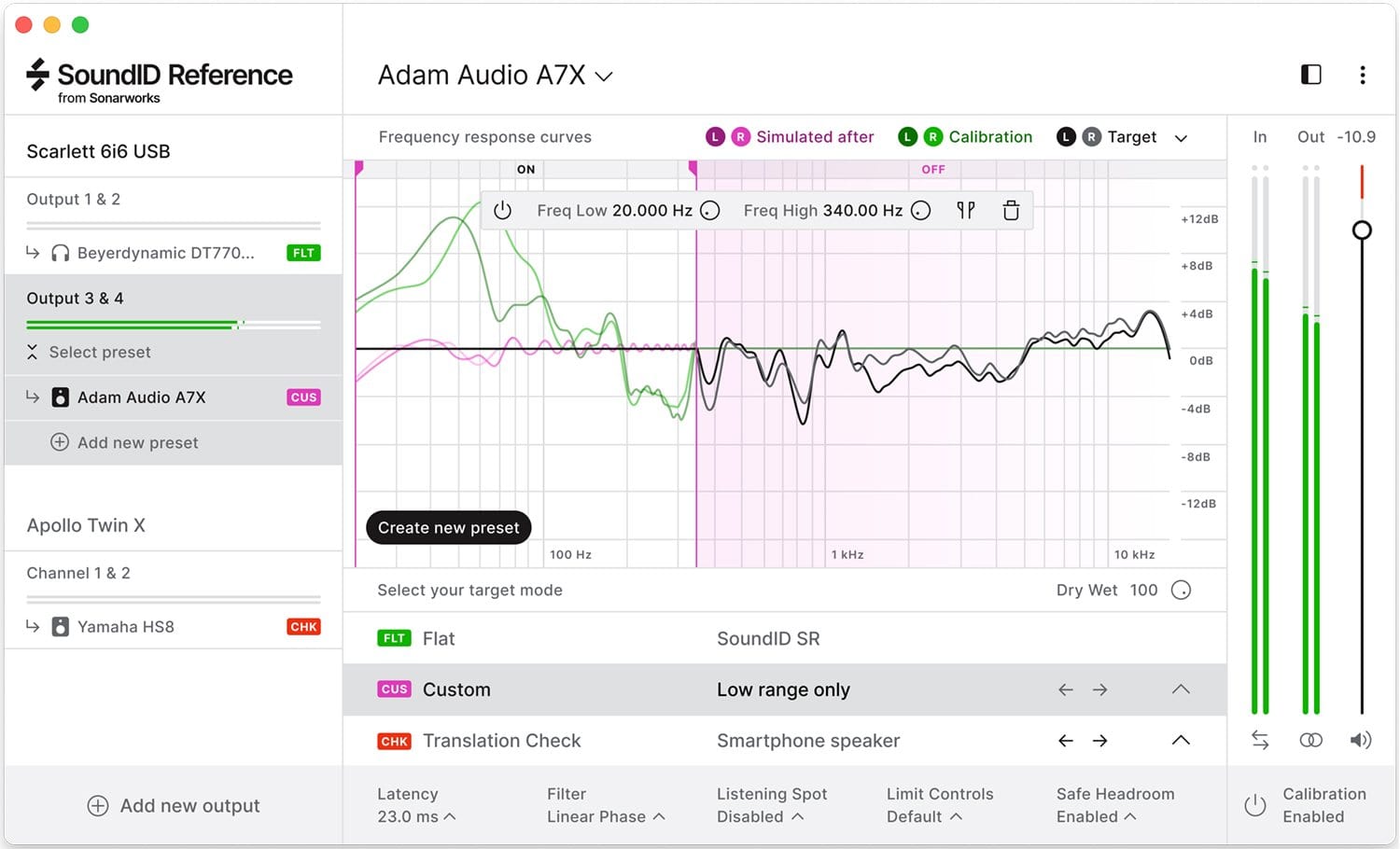
Task: Click the Dry Wet knob
Action: pyautogui.click(x=1181, y=591)
